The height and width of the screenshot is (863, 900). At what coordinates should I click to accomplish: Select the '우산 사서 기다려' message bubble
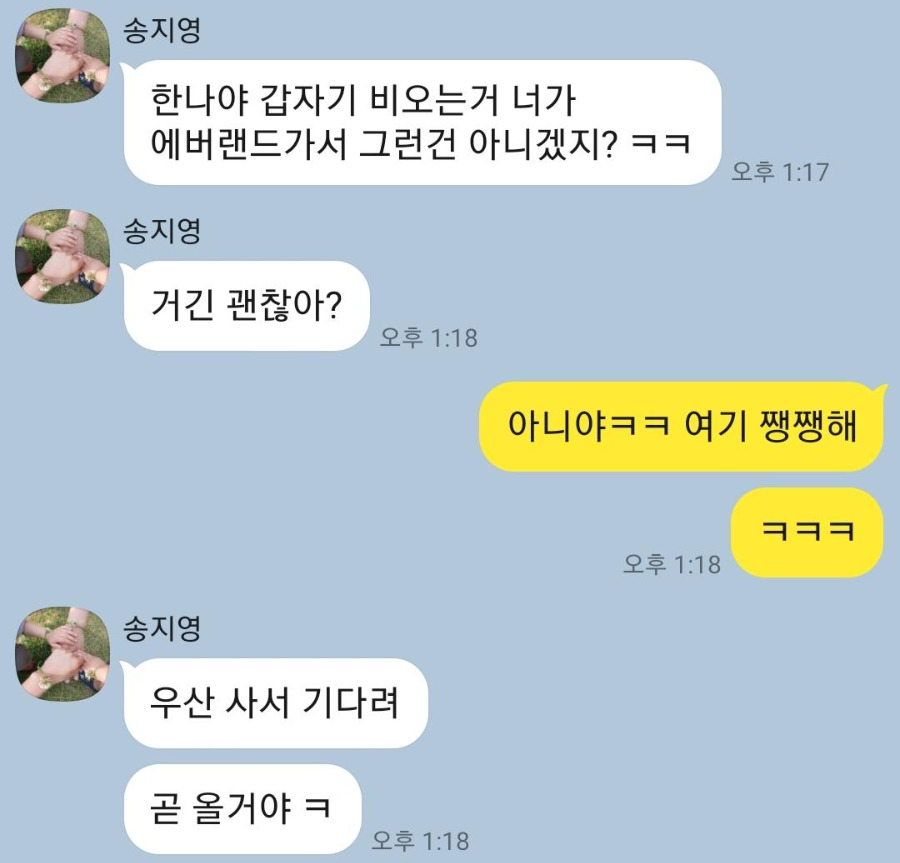click(275, 703)
